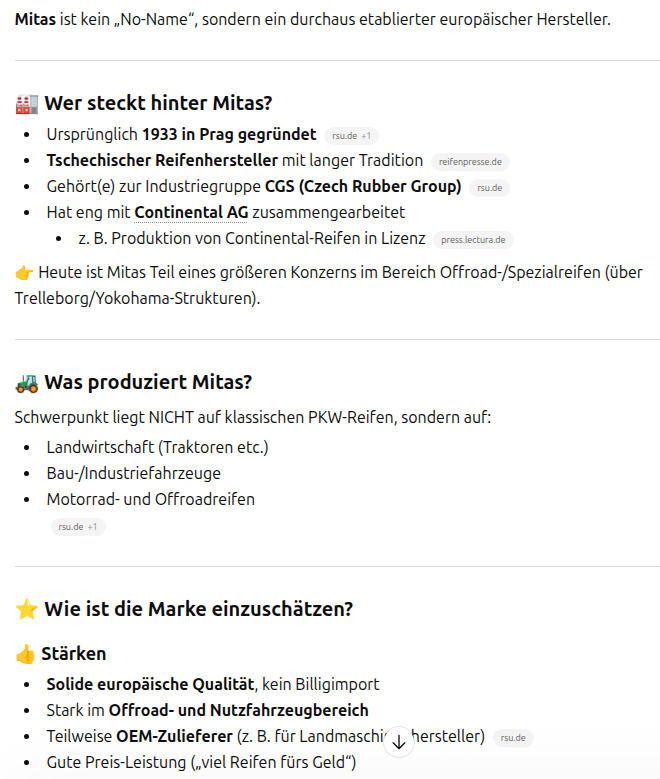660x779 pixels.
Task: Click the heading "Wer steckt hinter Mitas?"
Action: [x=158, y=103]
